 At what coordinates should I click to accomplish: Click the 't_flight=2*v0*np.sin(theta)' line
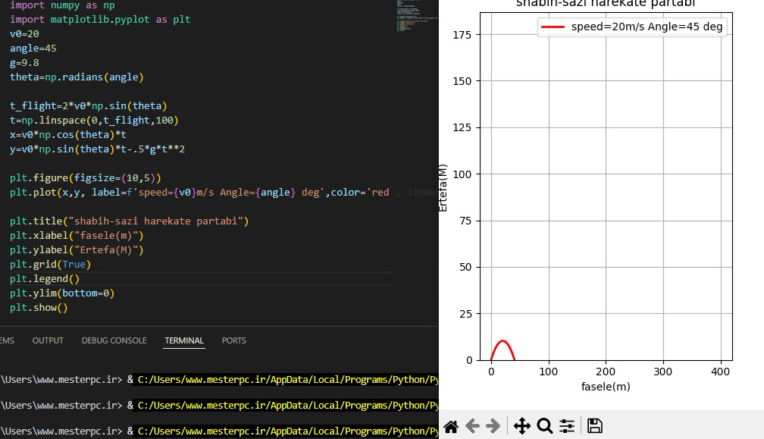coord(88,106)
